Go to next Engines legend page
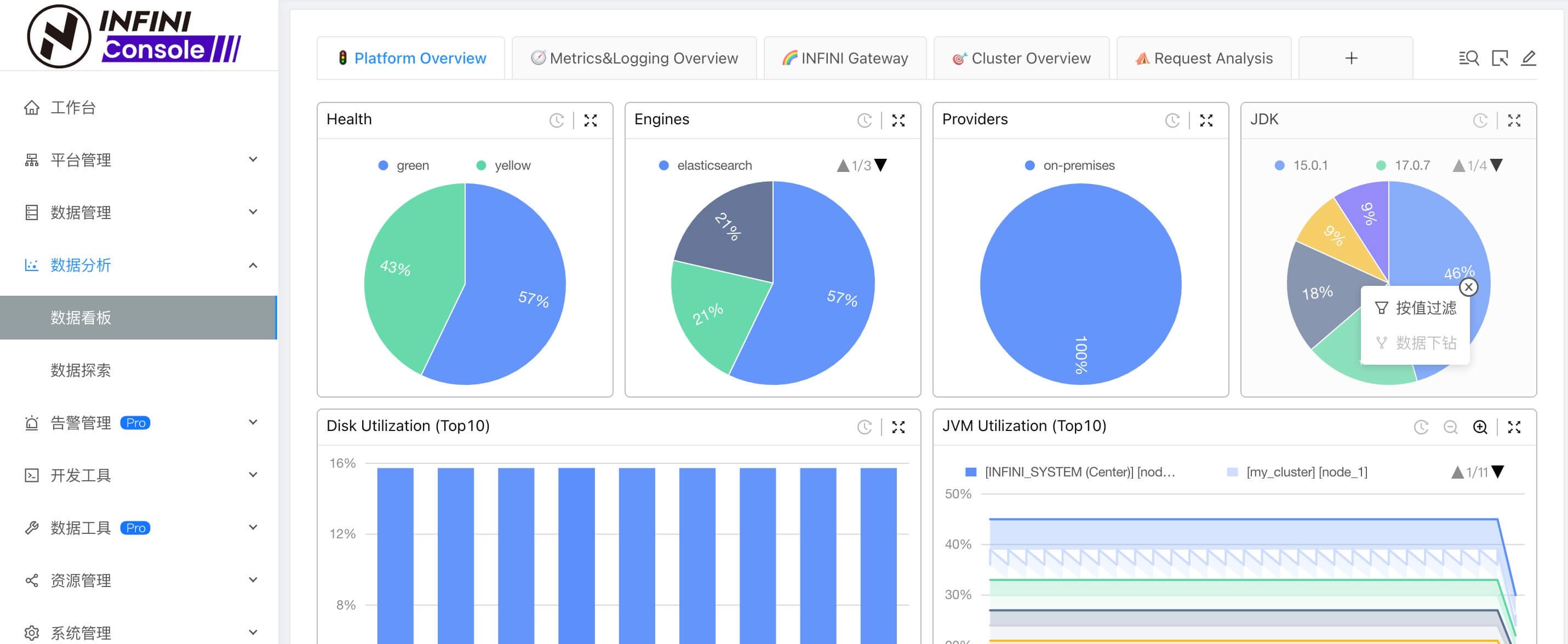The image size is (1568, 644). 880,165
